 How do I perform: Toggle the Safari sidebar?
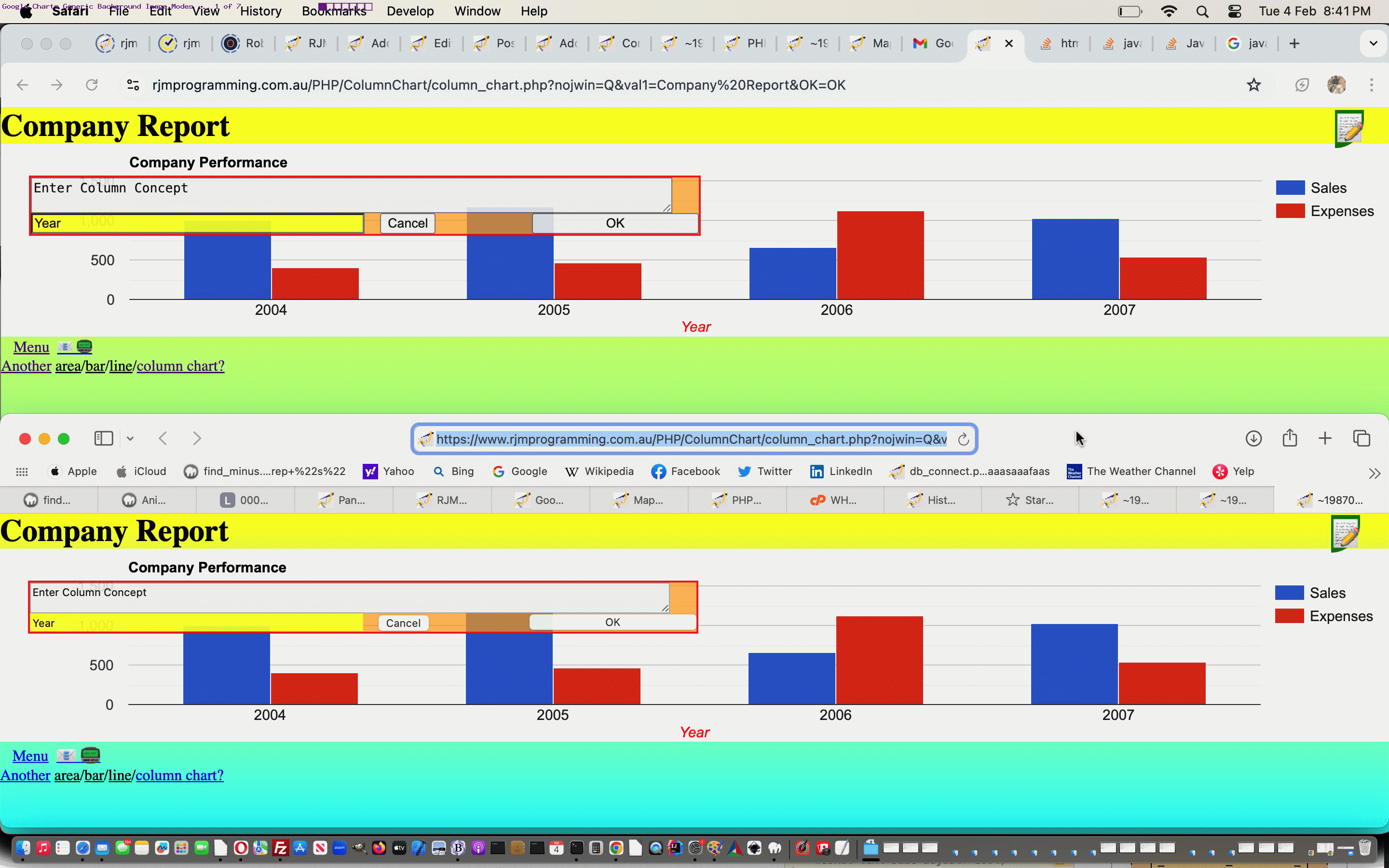(x=103, y=439)
